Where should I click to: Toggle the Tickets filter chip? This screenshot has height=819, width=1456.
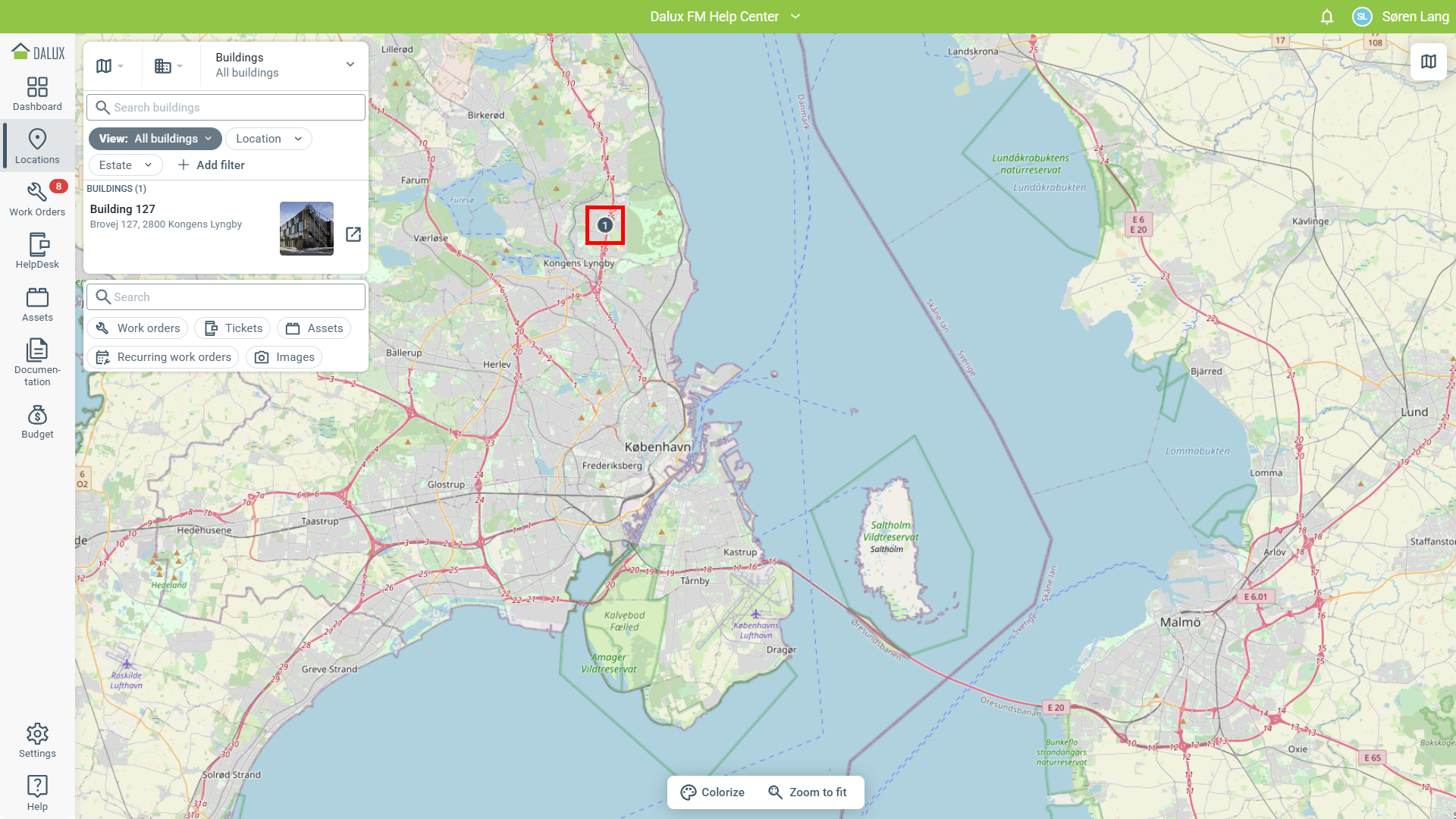pos(233,328)
